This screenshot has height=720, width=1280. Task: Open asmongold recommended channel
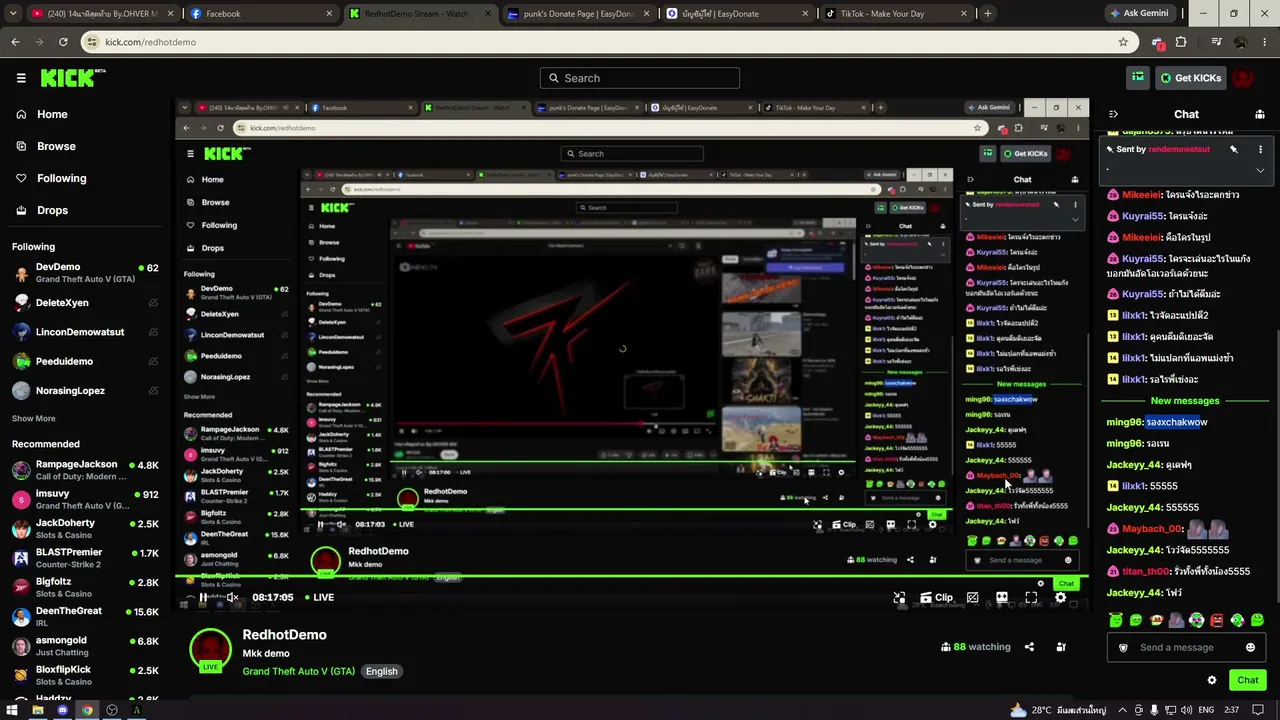85,646
